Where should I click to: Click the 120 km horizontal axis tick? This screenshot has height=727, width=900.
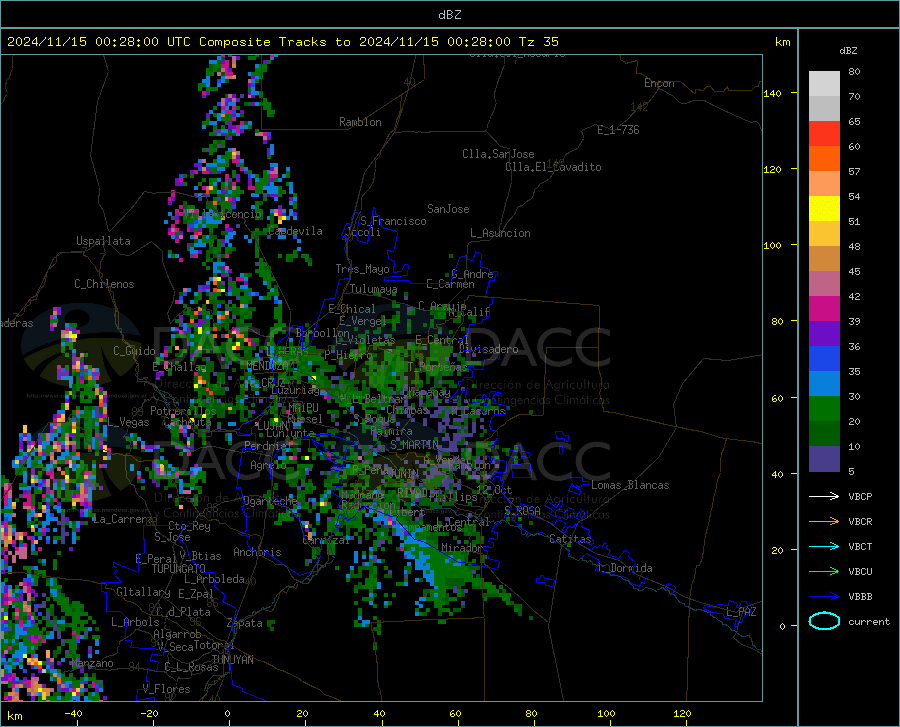click(682, 714)
